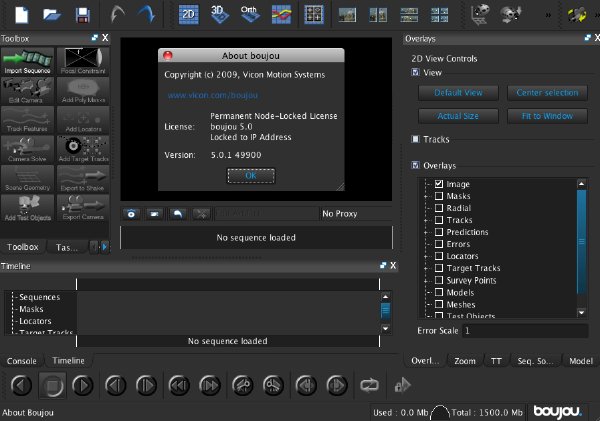Open the graph view toolbar icon
Image resolution: width=600 pixels, height=421 pixels.
pyautogui.click(x=281, y=15)
